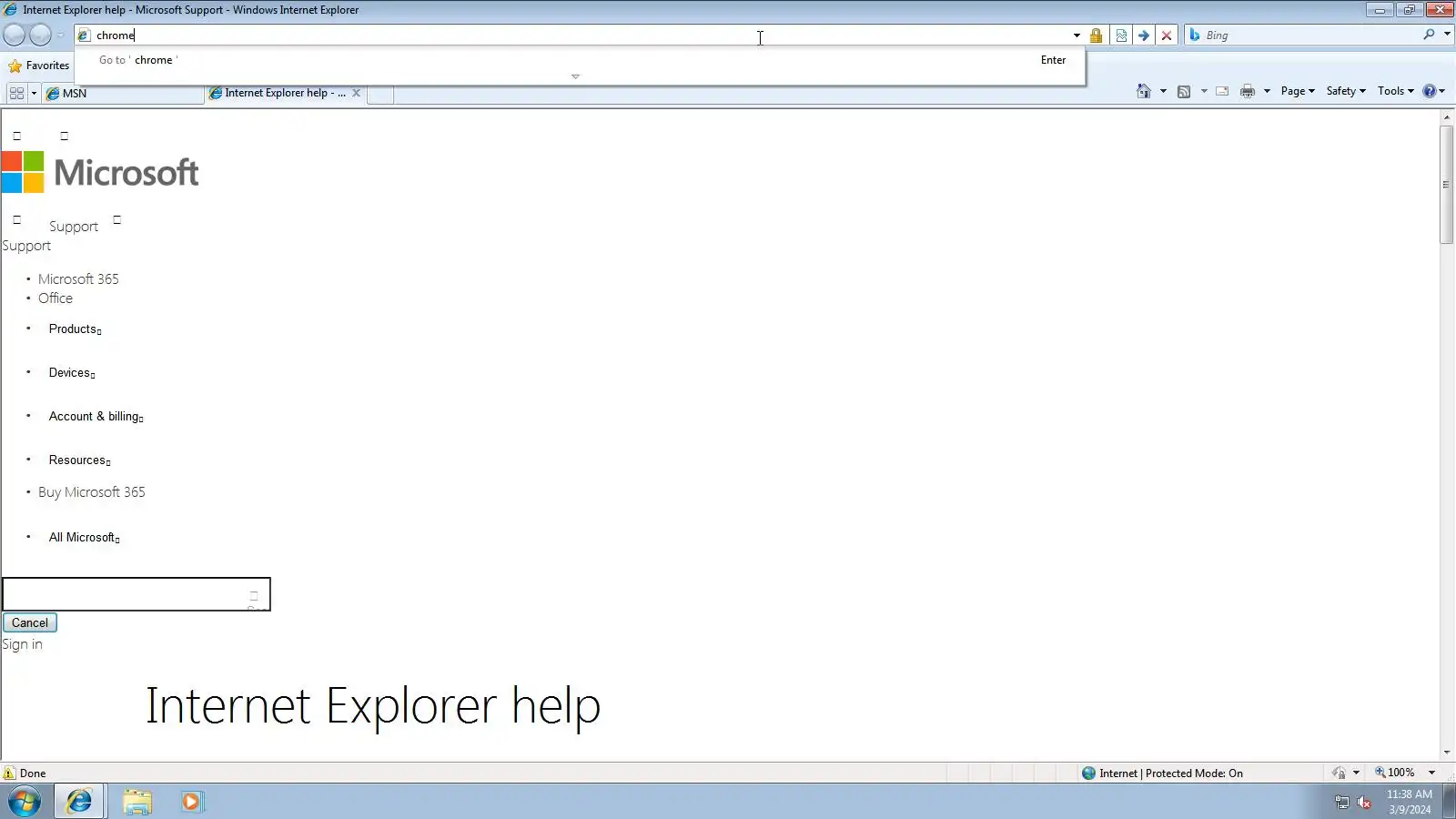Screen dimensions: 1456x819
Task: Click the vertical scrollbar thumb
Action: (1446, 185)
